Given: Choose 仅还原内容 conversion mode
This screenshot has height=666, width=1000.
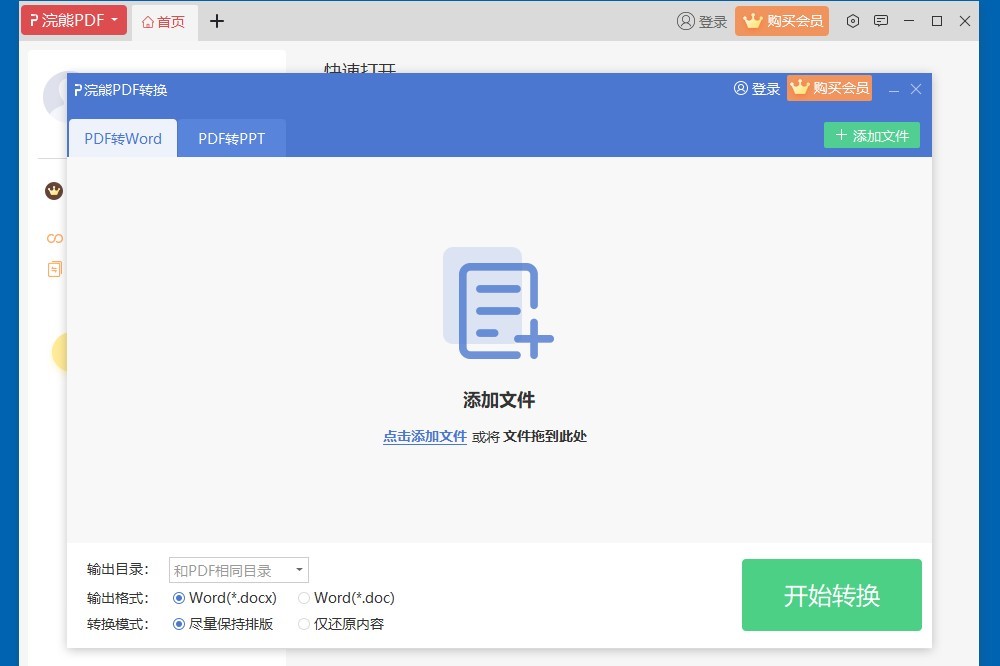Looking at the screenshot, I should click(304, 624).
